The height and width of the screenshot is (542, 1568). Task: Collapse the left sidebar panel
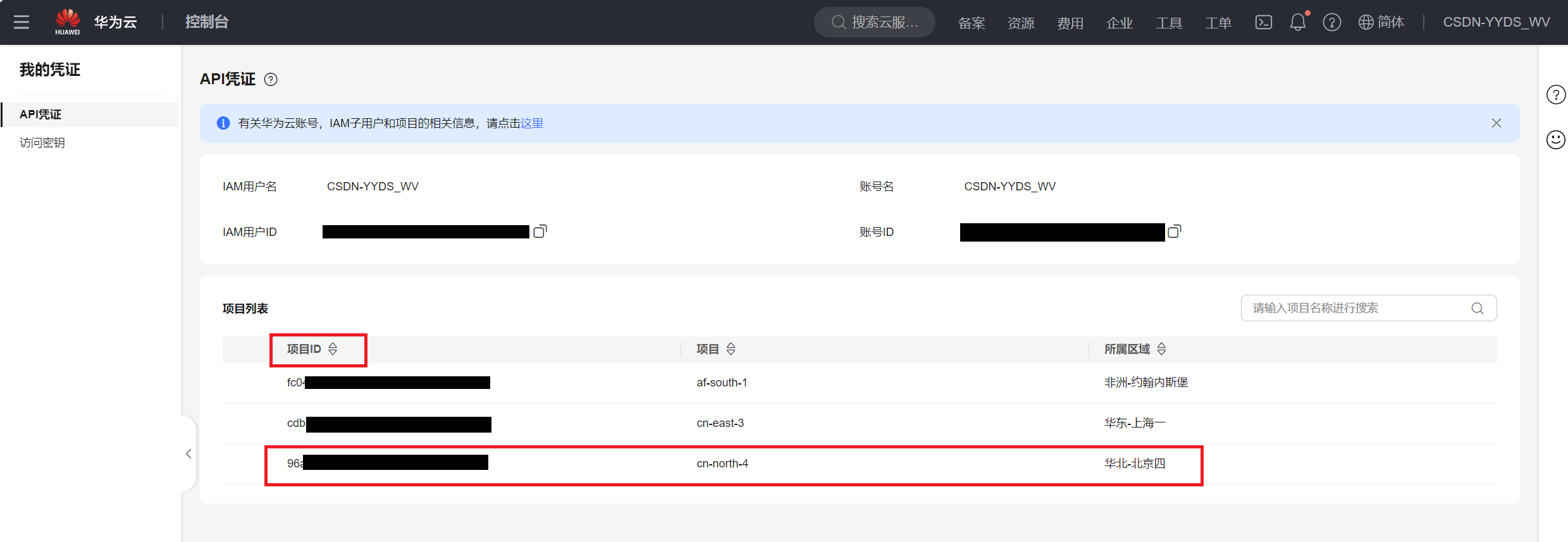pyautogui.click(x=188, y=453)
